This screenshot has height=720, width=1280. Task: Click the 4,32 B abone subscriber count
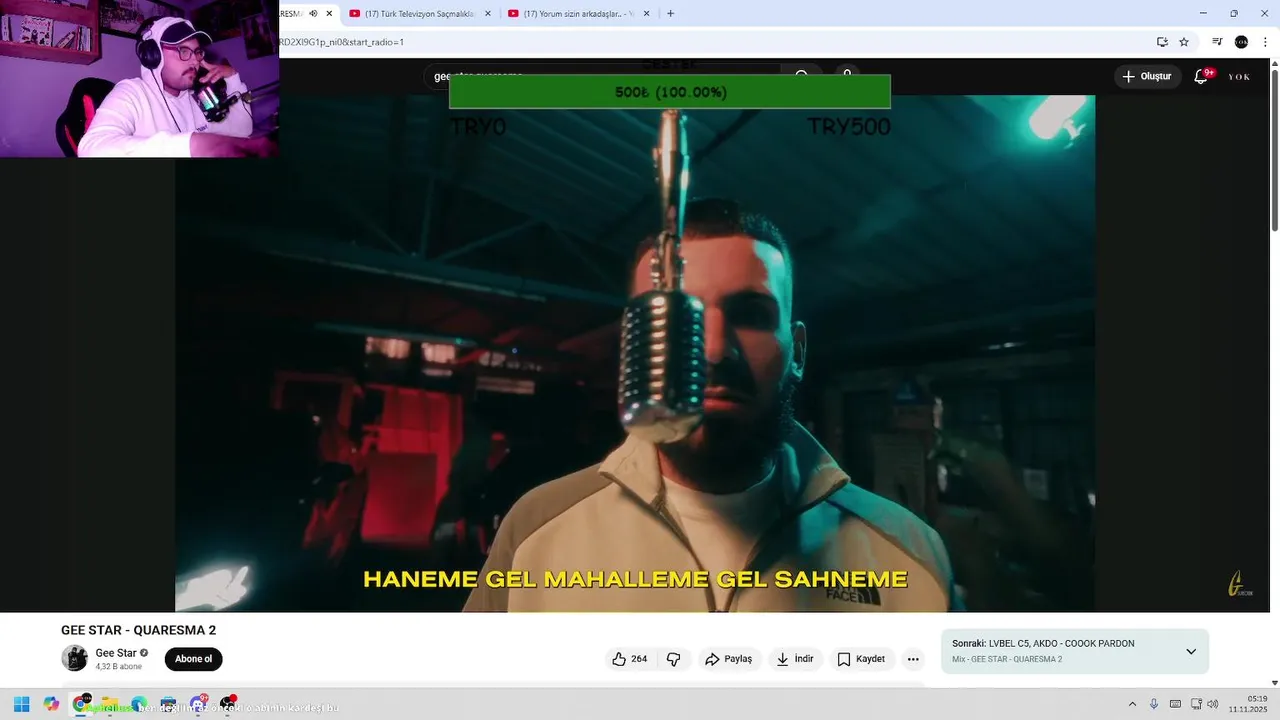pos(119,666)
